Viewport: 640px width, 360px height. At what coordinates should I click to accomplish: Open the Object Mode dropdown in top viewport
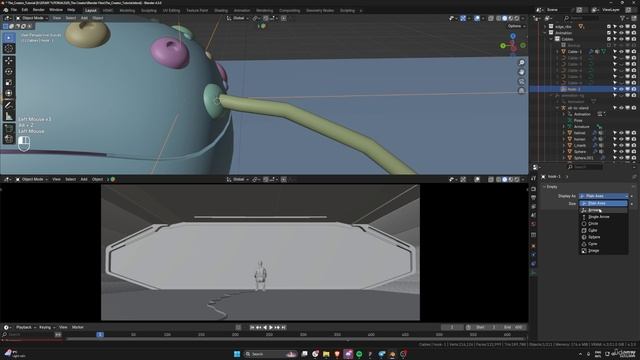click(x=32, y=18)
